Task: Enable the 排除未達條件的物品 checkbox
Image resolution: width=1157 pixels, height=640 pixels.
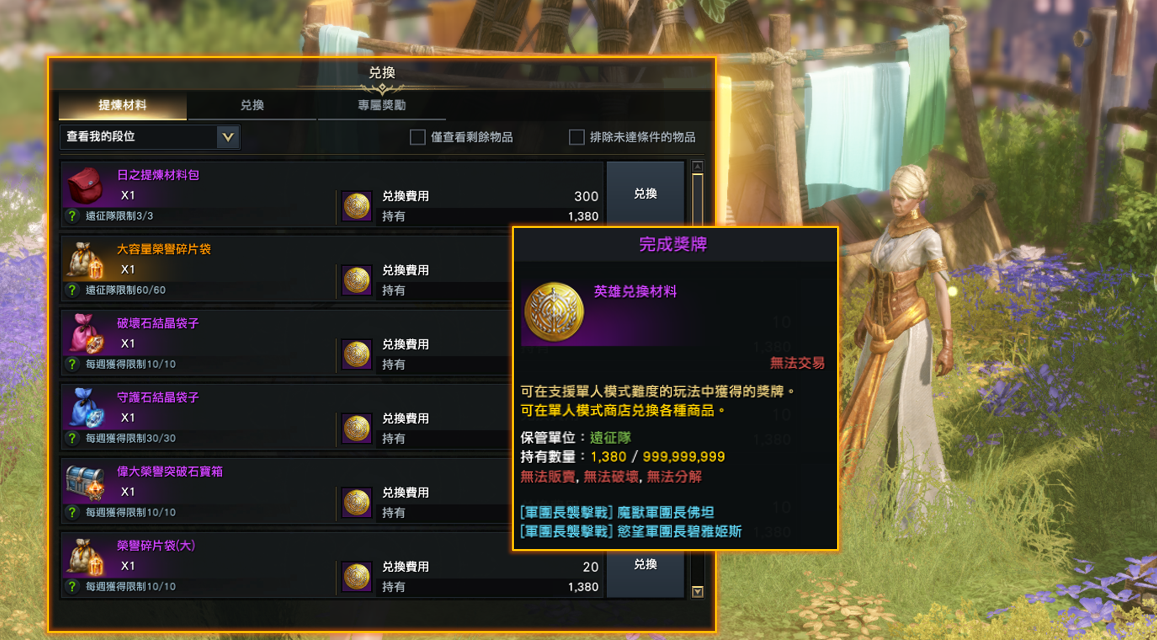Action: coord(576,137)
